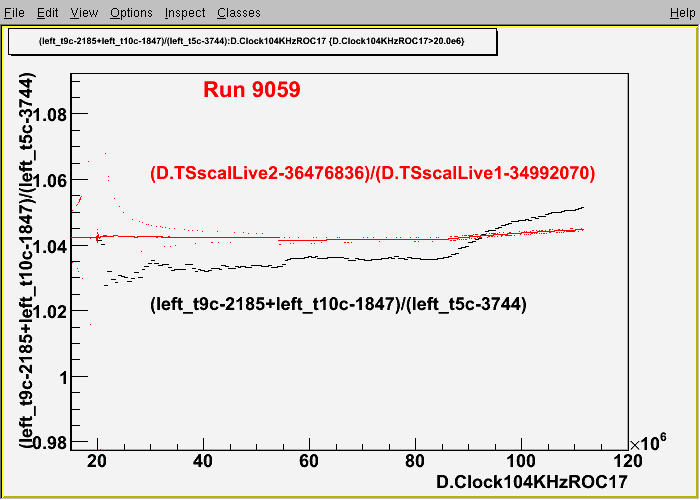Click X axis tick label 60
The image size is (700, 500).
(309, 460)
